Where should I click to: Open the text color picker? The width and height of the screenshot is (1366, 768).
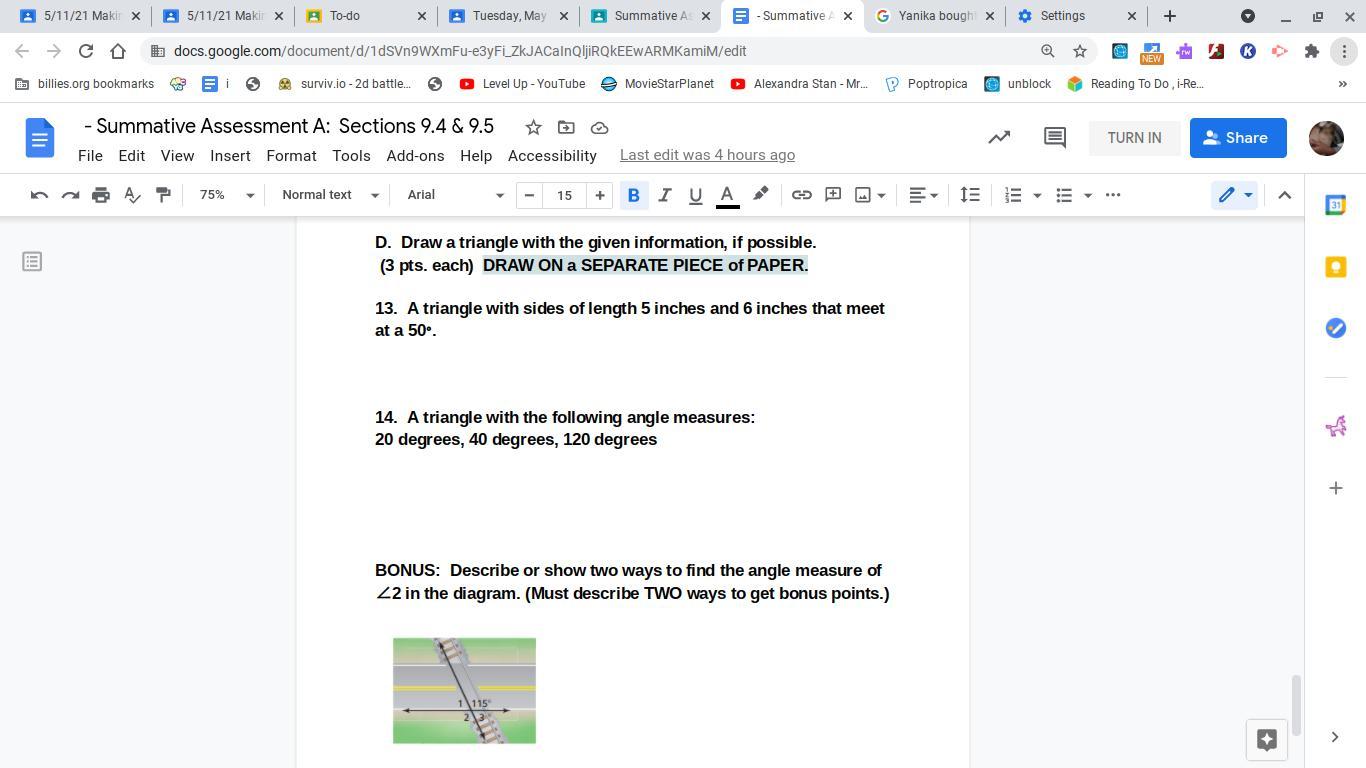coord(727,195)
